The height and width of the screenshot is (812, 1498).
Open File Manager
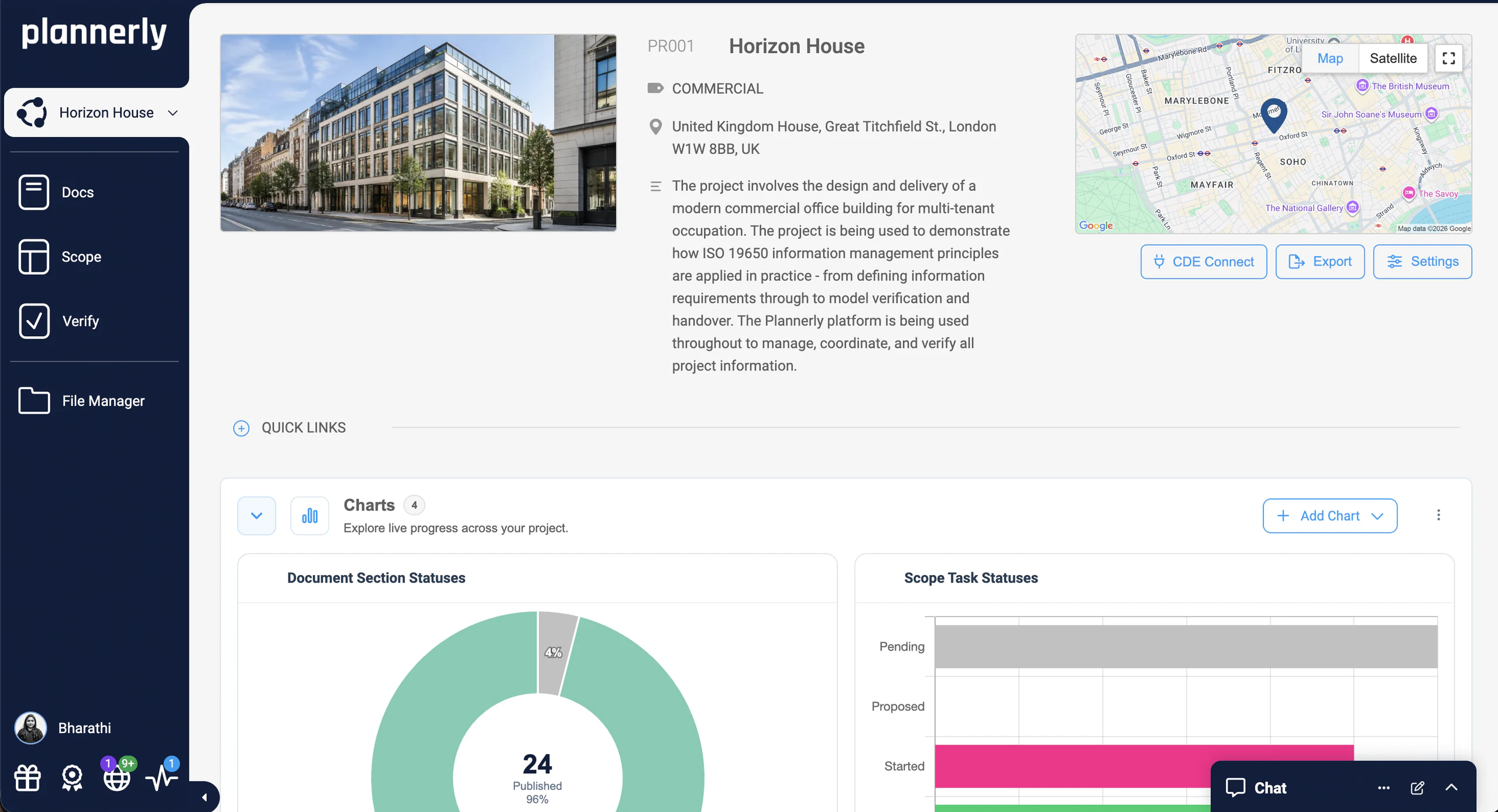[104, 401]
